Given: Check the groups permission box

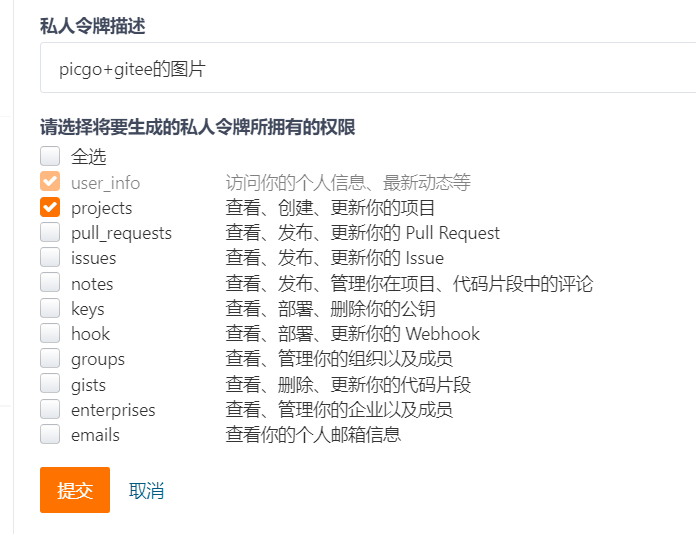Looking at the screenshot, I should point(50,359).
